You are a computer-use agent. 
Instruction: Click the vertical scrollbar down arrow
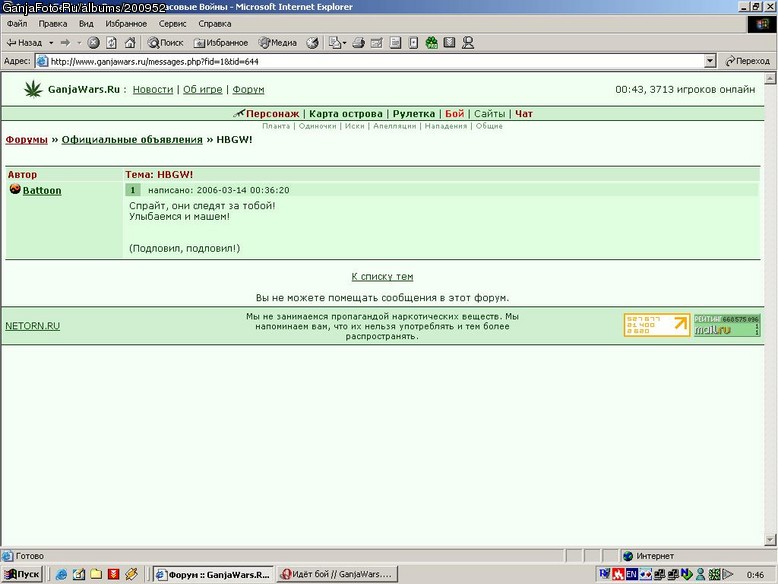click(x=770, y=539)
